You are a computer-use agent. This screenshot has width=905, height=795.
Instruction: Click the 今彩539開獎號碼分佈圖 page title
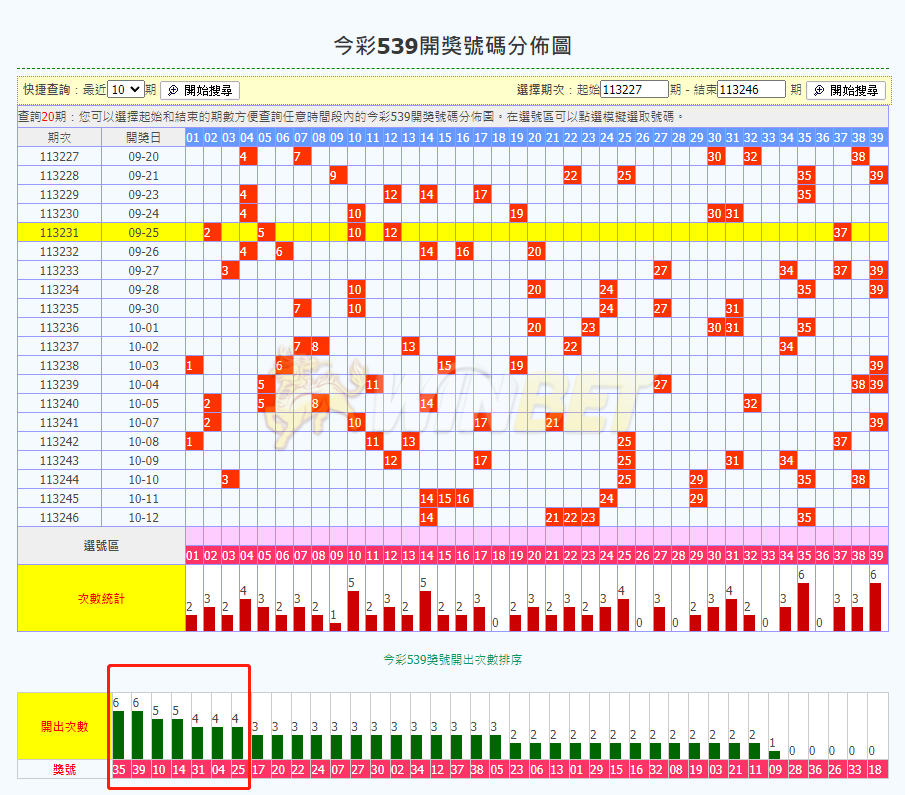click(452, 46)
